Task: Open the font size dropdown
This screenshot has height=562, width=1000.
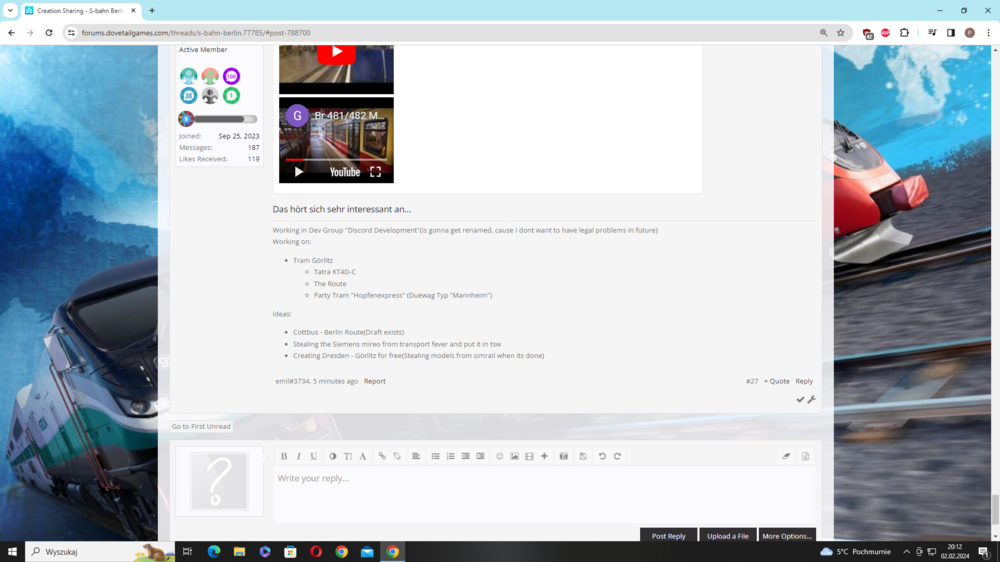Action: click(x=348, y=456)
